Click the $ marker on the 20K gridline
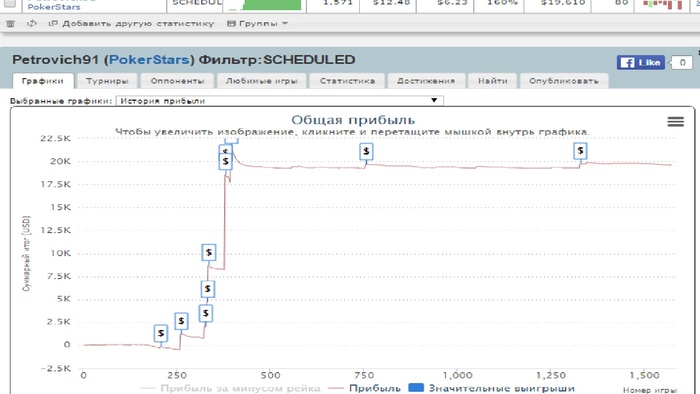The width and height of the screenshot is (700, 394). [x=225, y=162]
